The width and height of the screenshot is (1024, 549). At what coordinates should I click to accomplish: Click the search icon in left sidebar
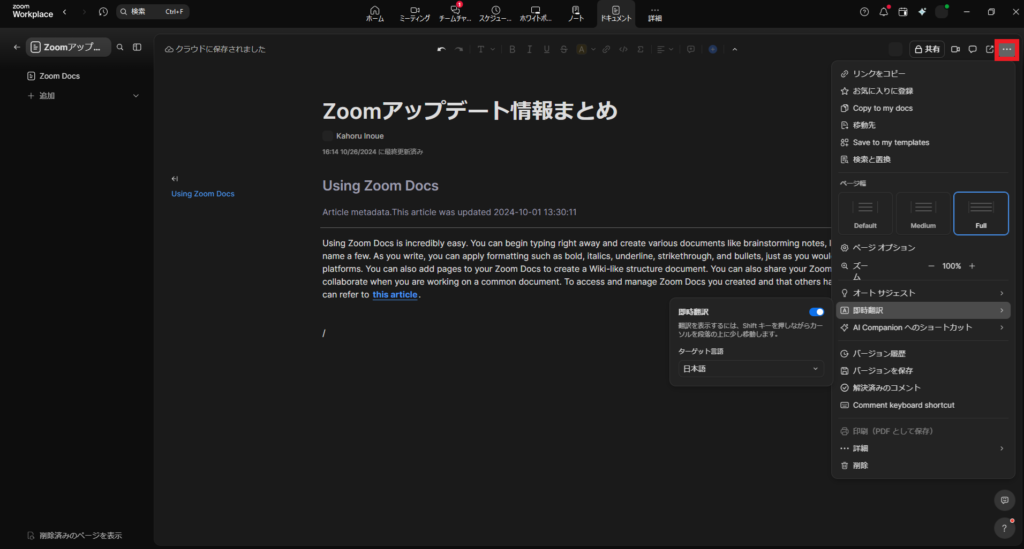pyautogui.click(x=120, y=47)
